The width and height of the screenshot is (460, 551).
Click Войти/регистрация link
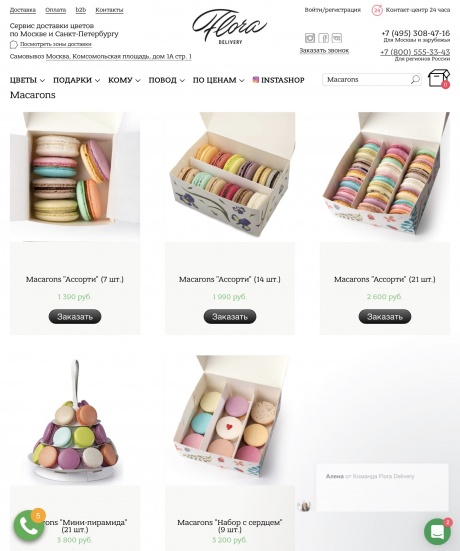332,10
